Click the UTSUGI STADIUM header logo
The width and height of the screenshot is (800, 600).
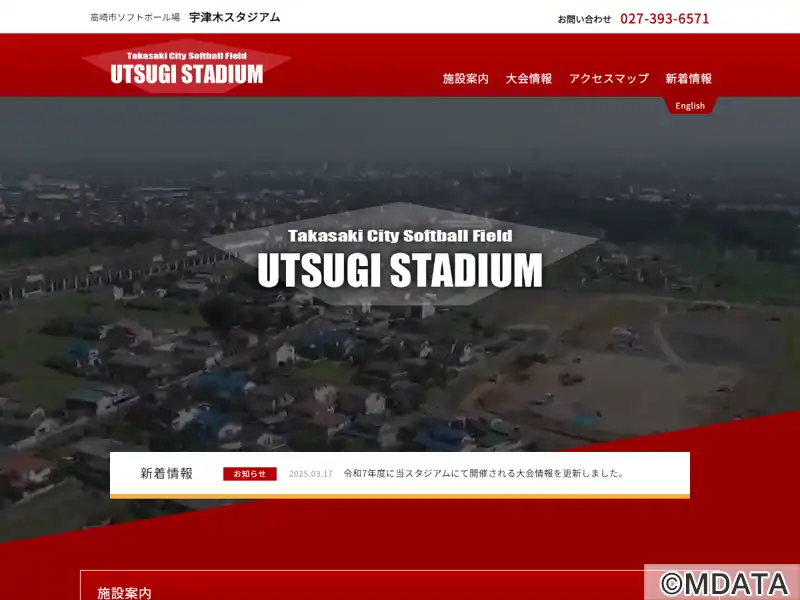(x=187, y=67)
